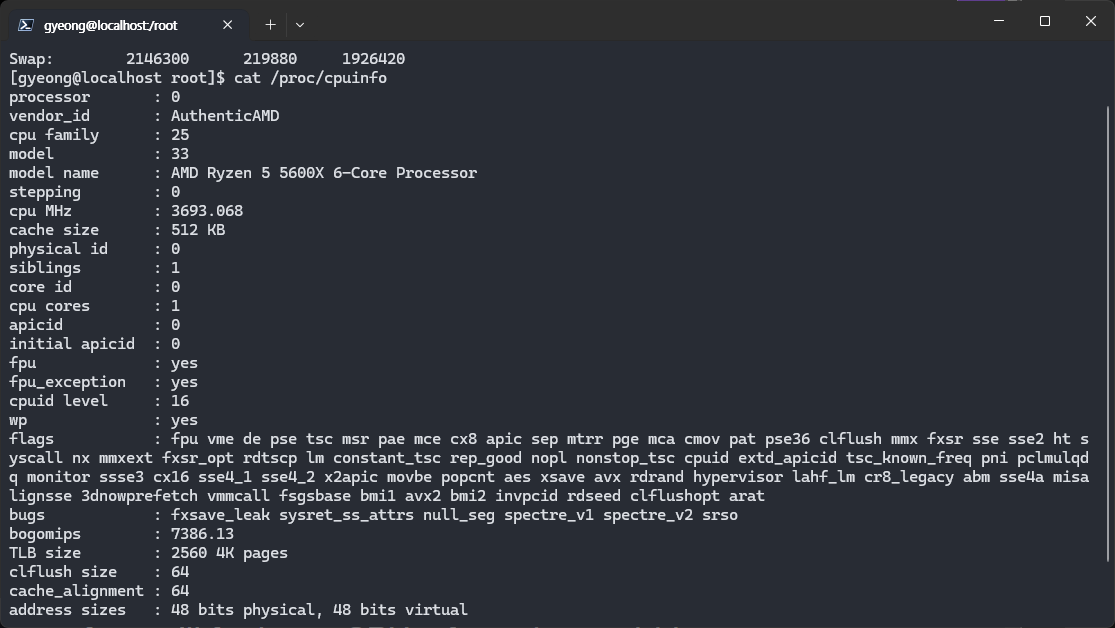1115x628 pixels.
Task: Click the cpu MHz value 3693.068
Action: pyautogui.click(x=207, y=211)
